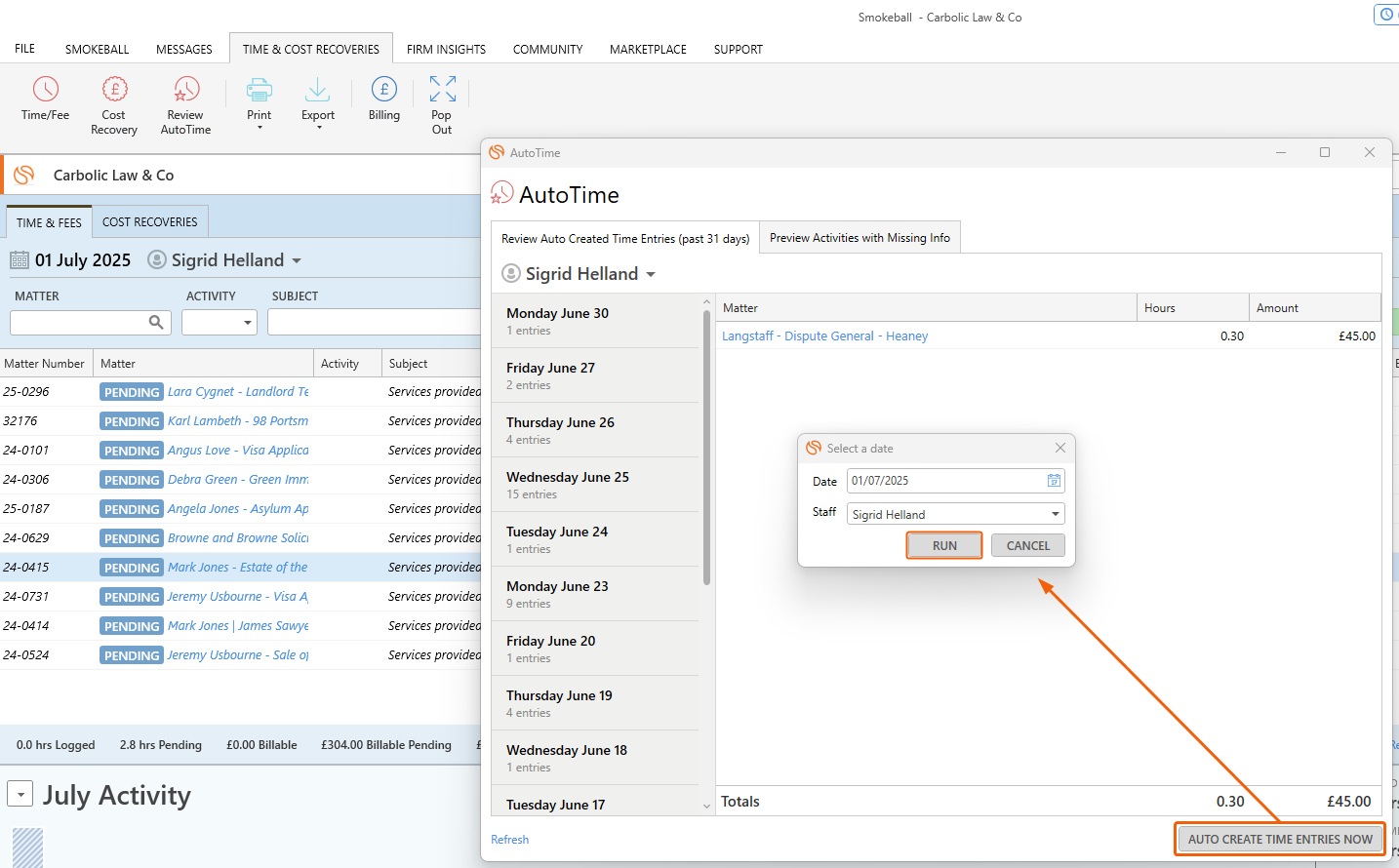The height and width of the screenshot is (868, 1399).
Task: Click the staff avatar beside Sigrid Helland in main window
Action: pos(157,259)
